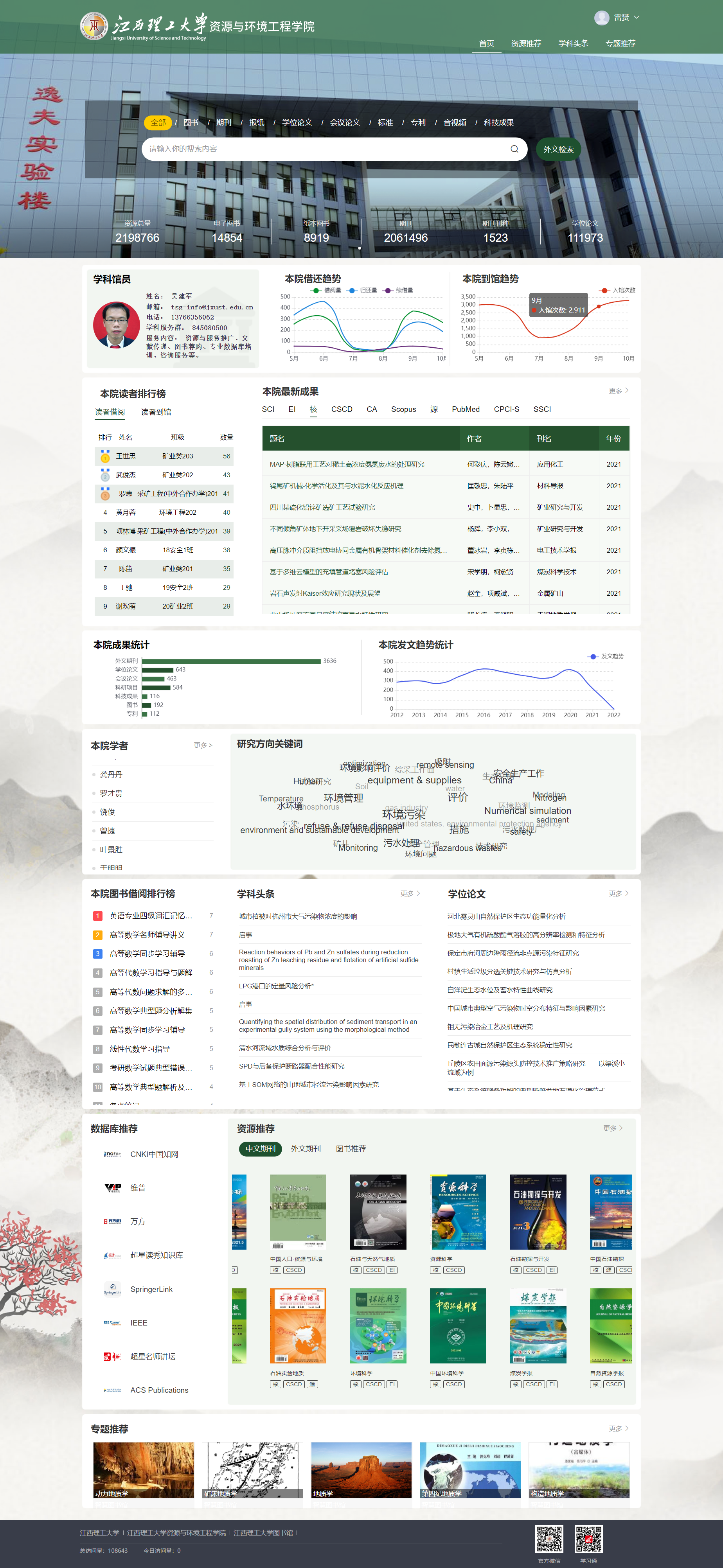Open book 高等数学名师辅导讲义

[x=147, y=935]
